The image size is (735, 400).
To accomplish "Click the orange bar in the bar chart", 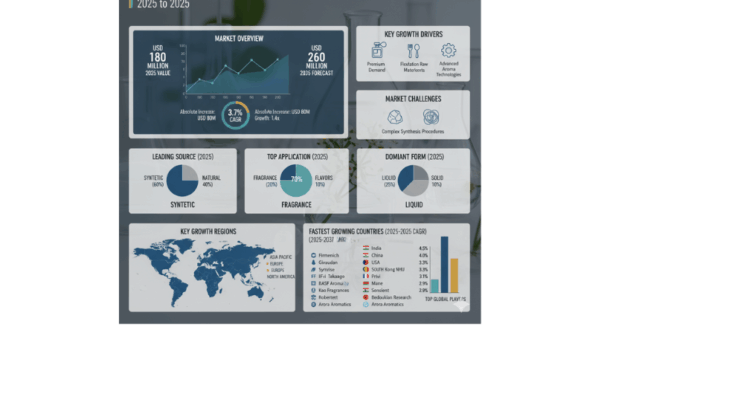I will tap(454, 276).
